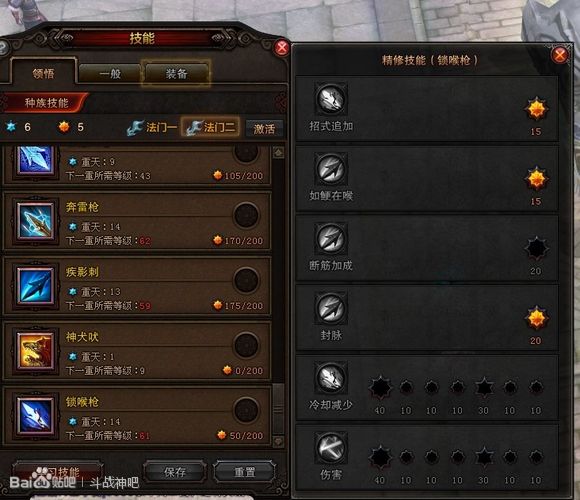
Task: Click the 招式追加 refinement icon
Action: point(331,99)
